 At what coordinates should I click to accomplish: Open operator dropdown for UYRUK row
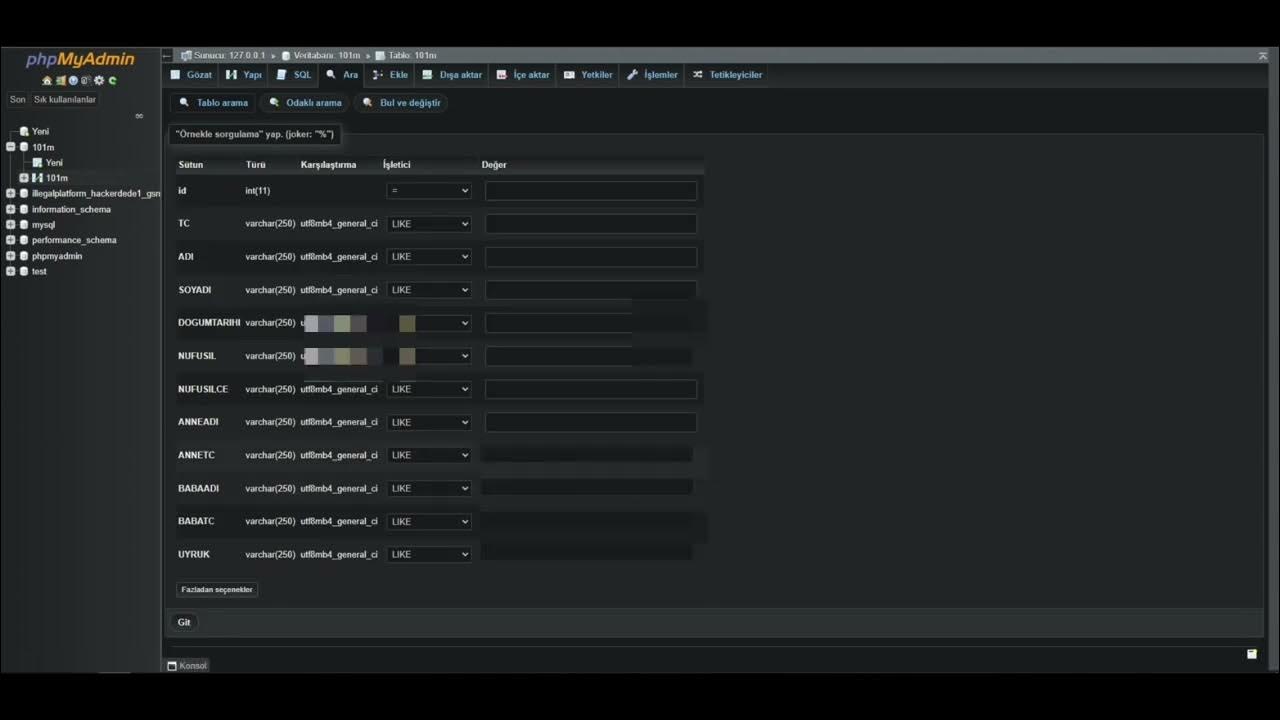(x=428, y=554)
